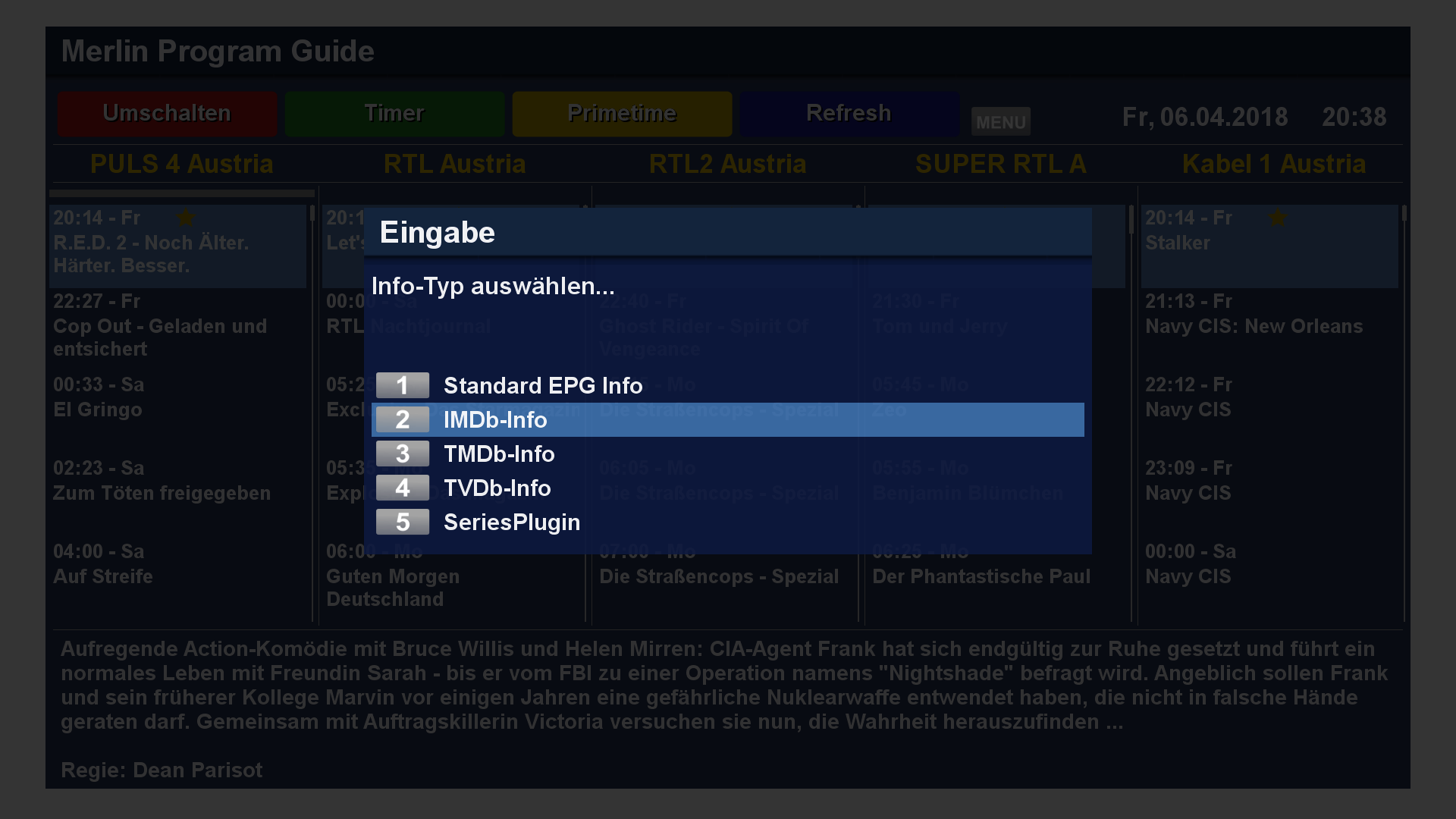
Task: Click the number 5 key icon
Action: (403, 522)
